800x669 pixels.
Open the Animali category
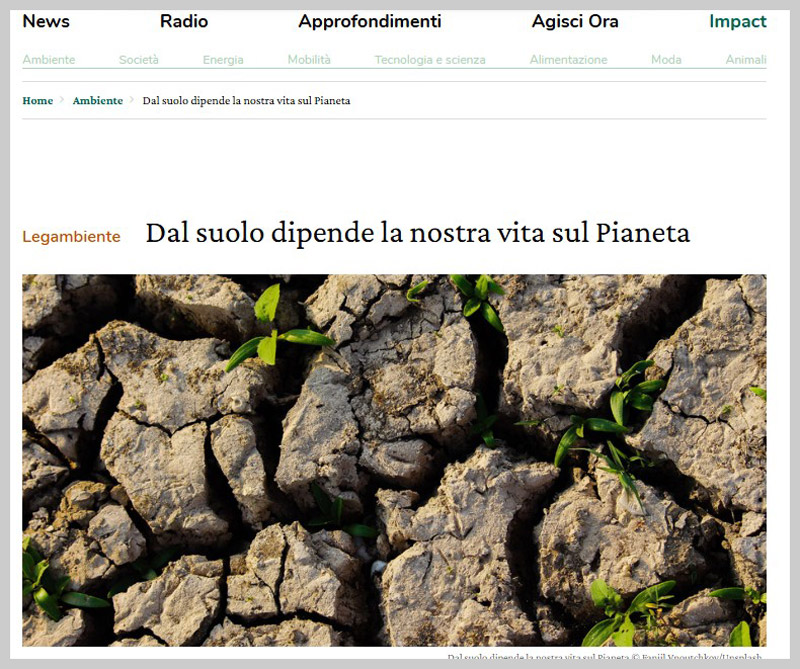point(746,60)
